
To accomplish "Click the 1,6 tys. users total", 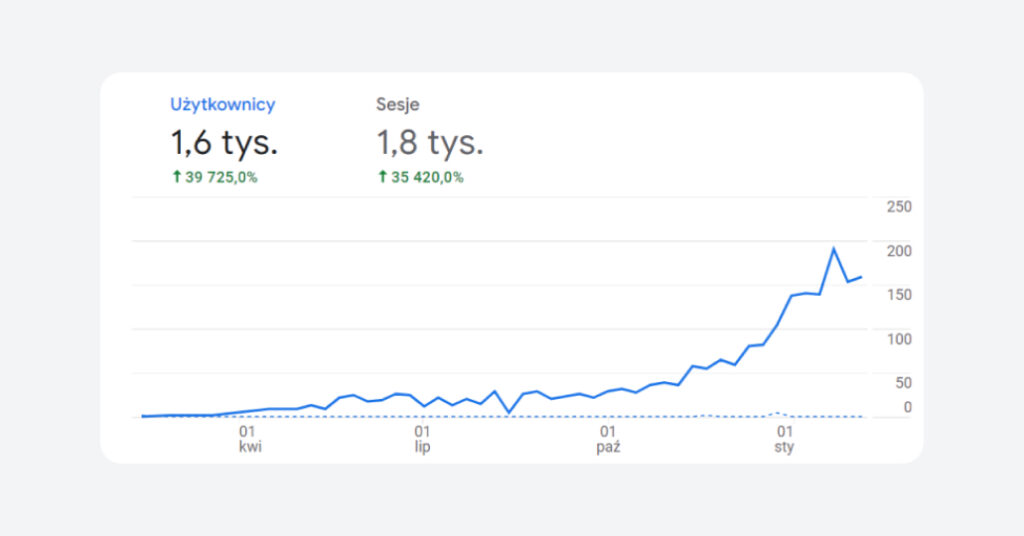I will pos(224,143).
